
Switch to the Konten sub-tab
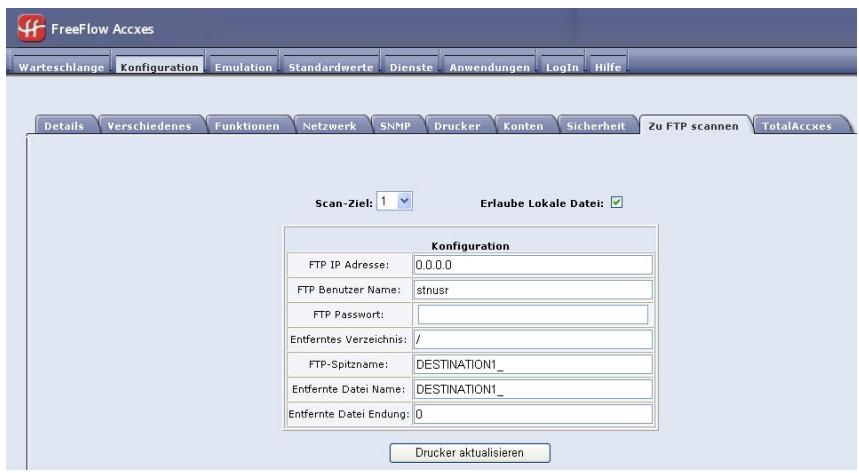(x=523, y=126)
